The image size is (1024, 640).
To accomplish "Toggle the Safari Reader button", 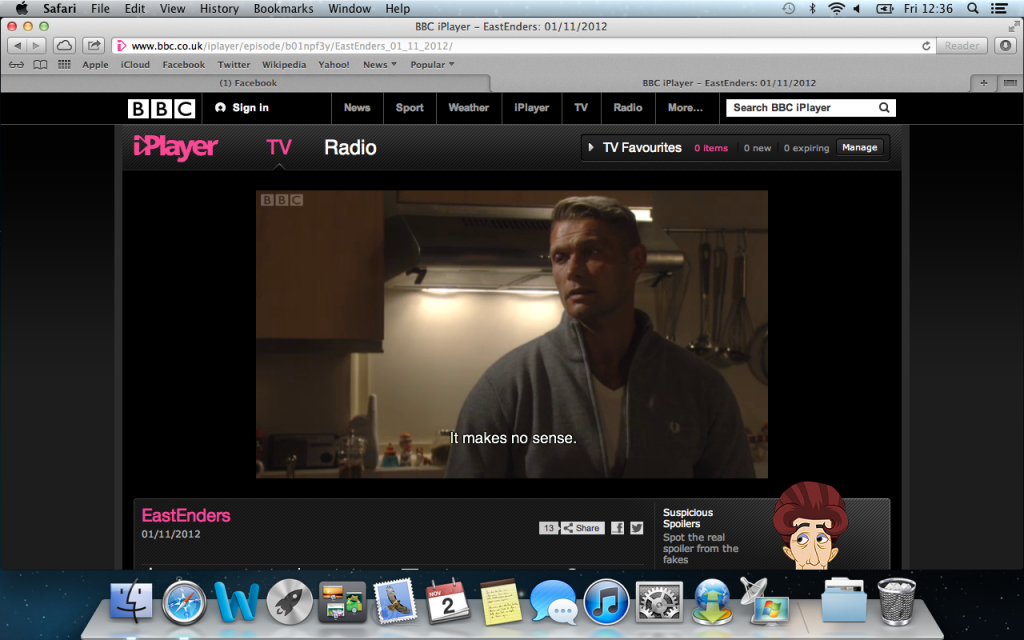I will (962, 46).
